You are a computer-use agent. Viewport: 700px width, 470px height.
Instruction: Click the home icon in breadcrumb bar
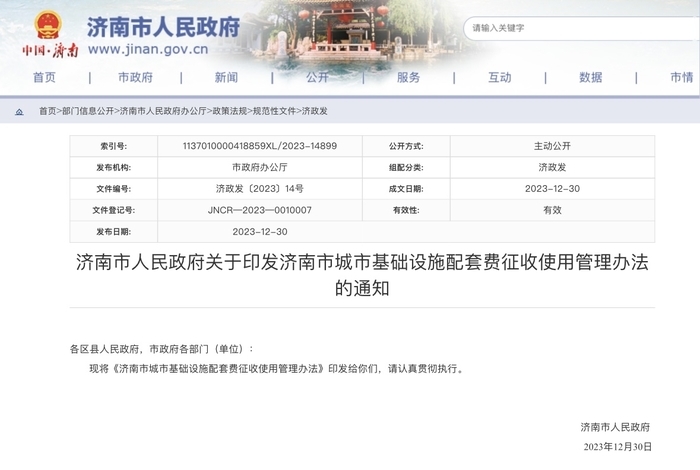point(19,112)
